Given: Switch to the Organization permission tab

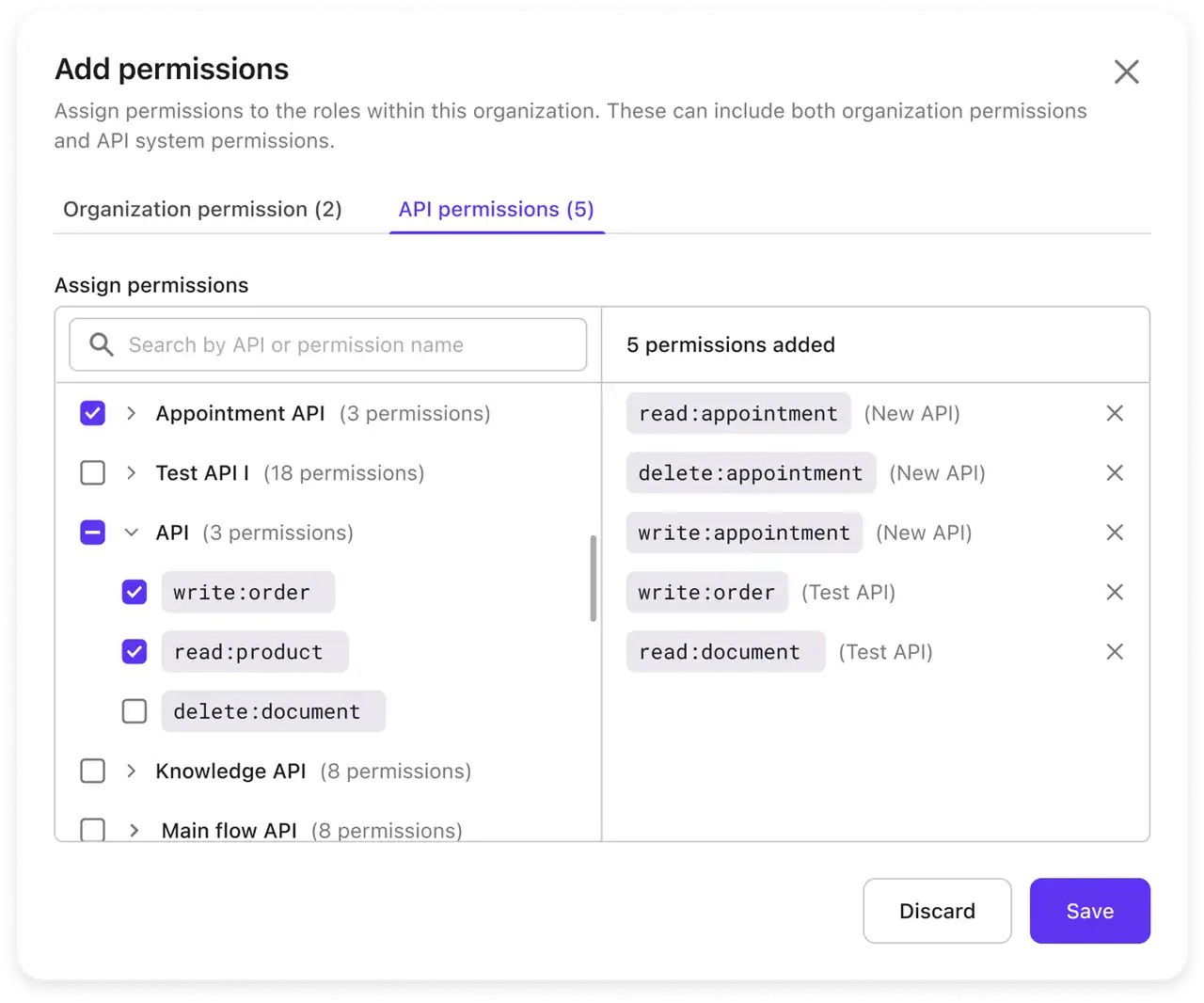Looking at the screenshot, I should click(x=201, y=209).
